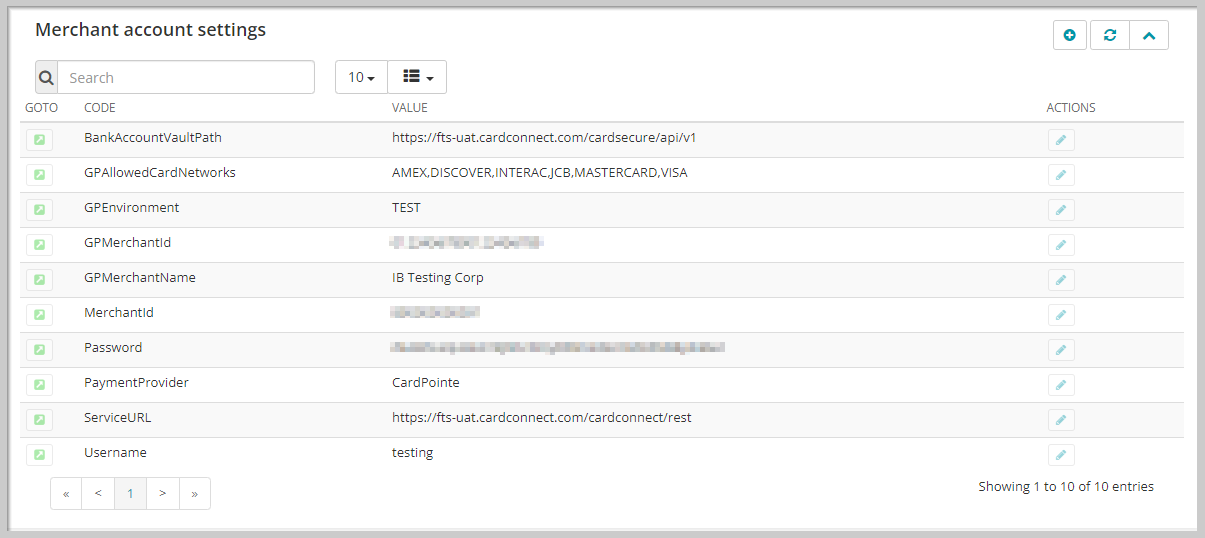
Task: Edit the Username row
Action: coord(1061,455)
